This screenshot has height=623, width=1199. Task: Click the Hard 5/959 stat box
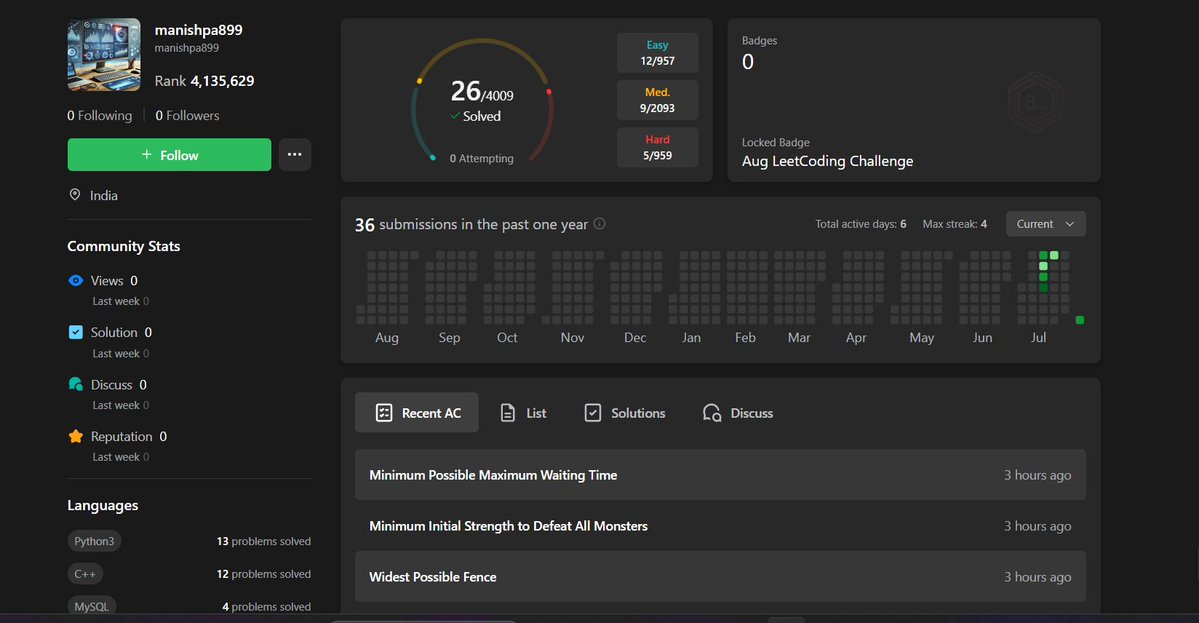pyautogui.click(x=658, y=148)
